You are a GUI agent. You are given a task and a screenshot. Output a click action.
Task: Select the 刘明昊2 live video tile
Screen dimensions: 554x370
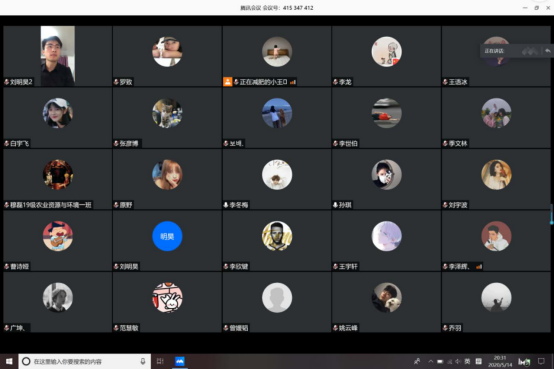pyautogui.click(x=58, y=56)
